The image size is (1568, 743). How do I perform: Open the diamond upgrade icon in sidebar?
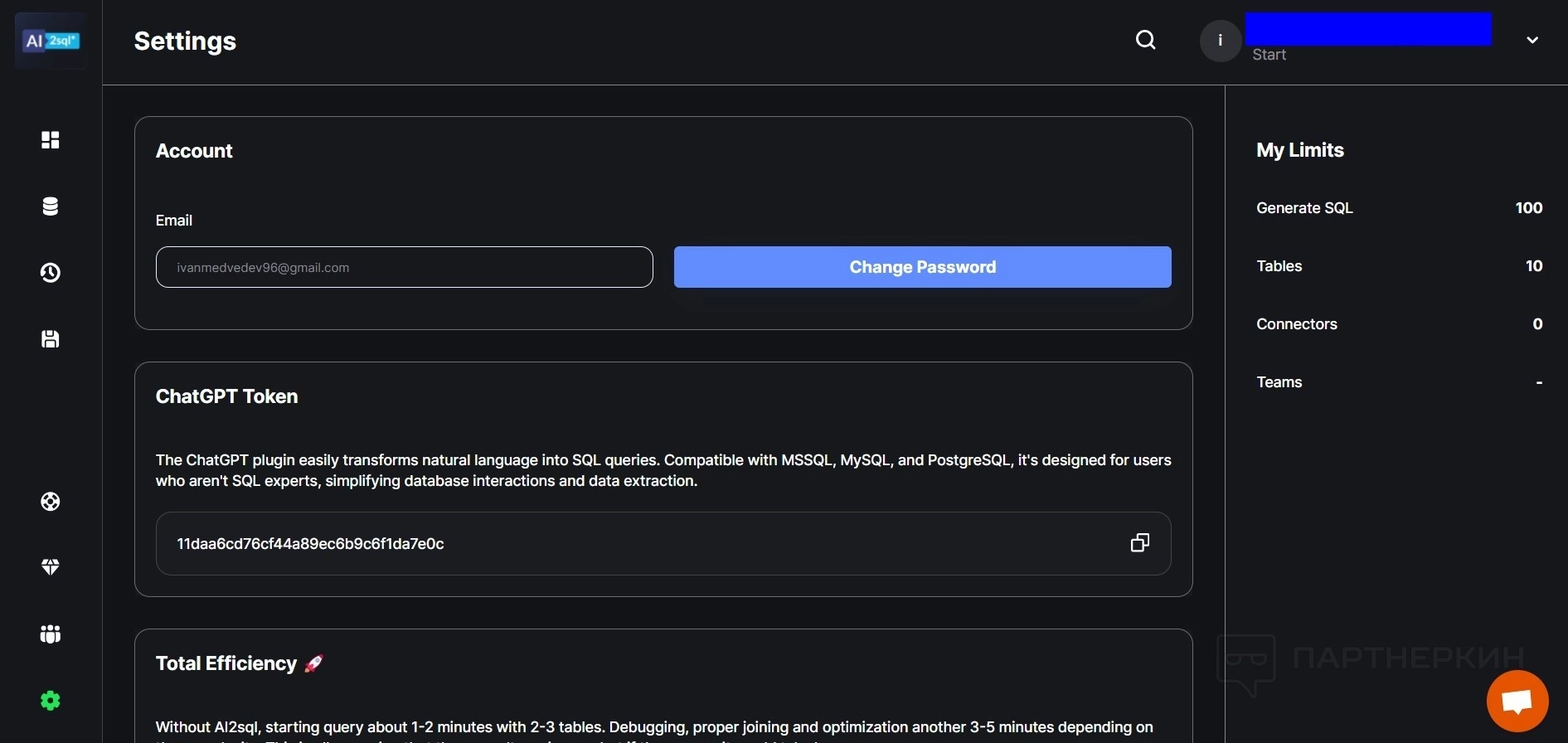click(x=51, y=567)
